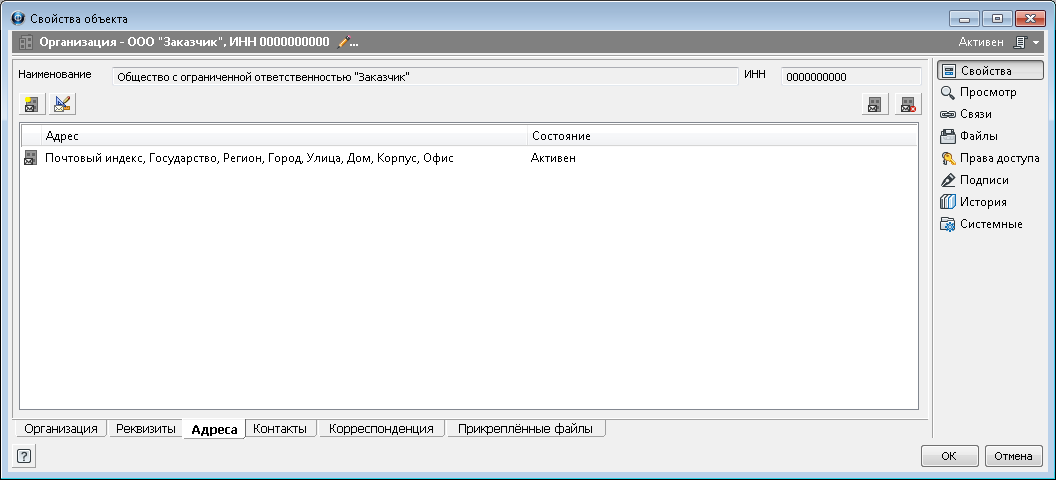Viewport: 1056px width, 480px height.
Task: Click the delete address icon with red cross
Action: pos(907,104)
